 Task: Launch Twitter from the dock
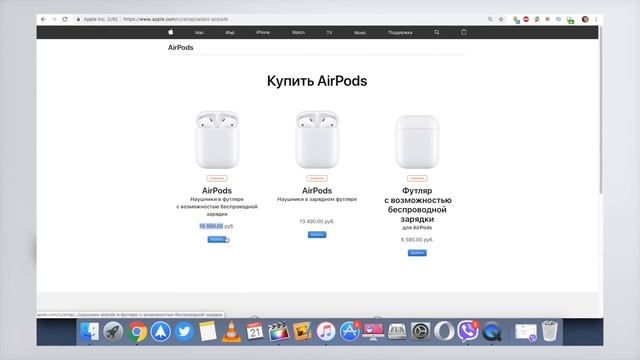click(184, 331)
